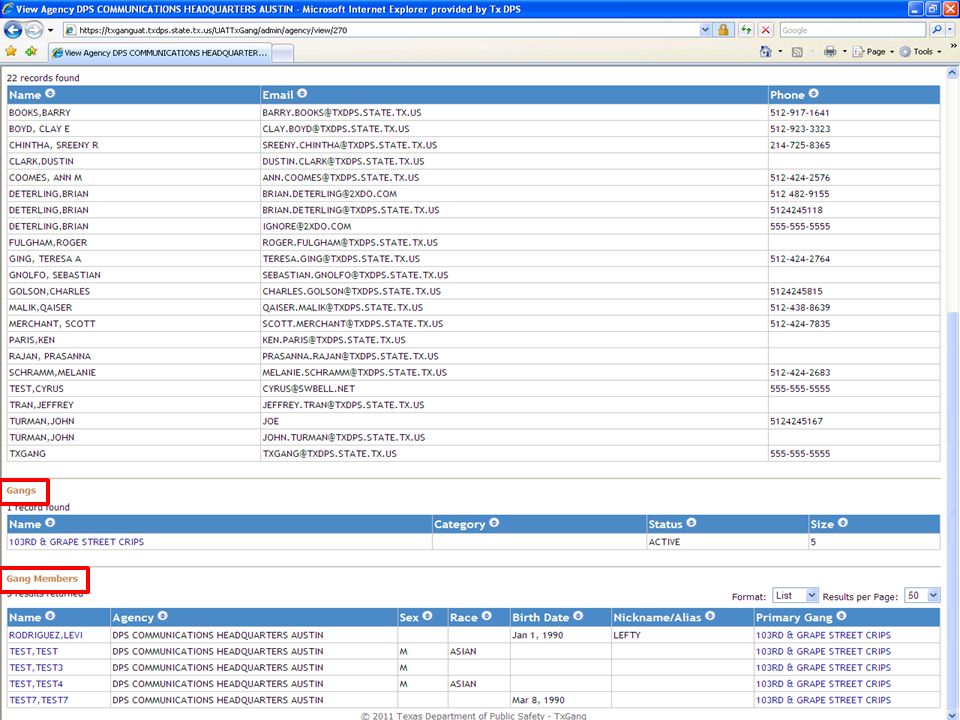
Task: Click the page scrollbar down arrow
Action: (x=952, y=714)
